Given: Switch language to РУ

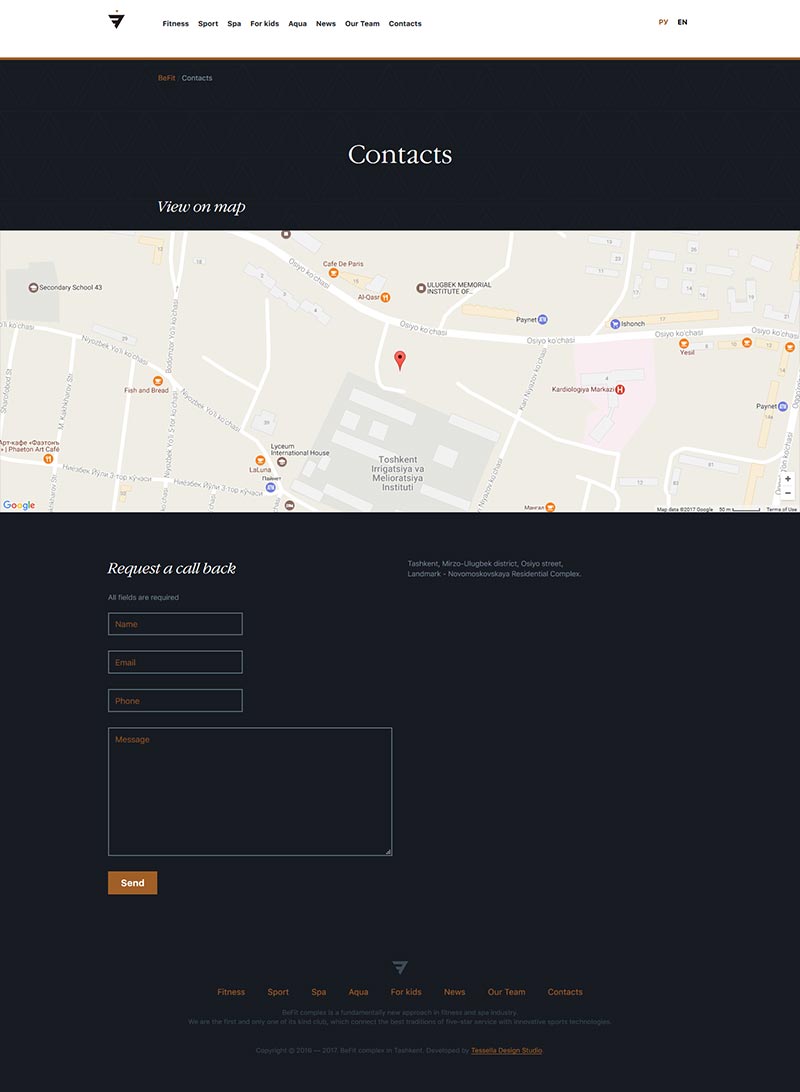Looking at the screenshot, I should click(x=663, y=22).
